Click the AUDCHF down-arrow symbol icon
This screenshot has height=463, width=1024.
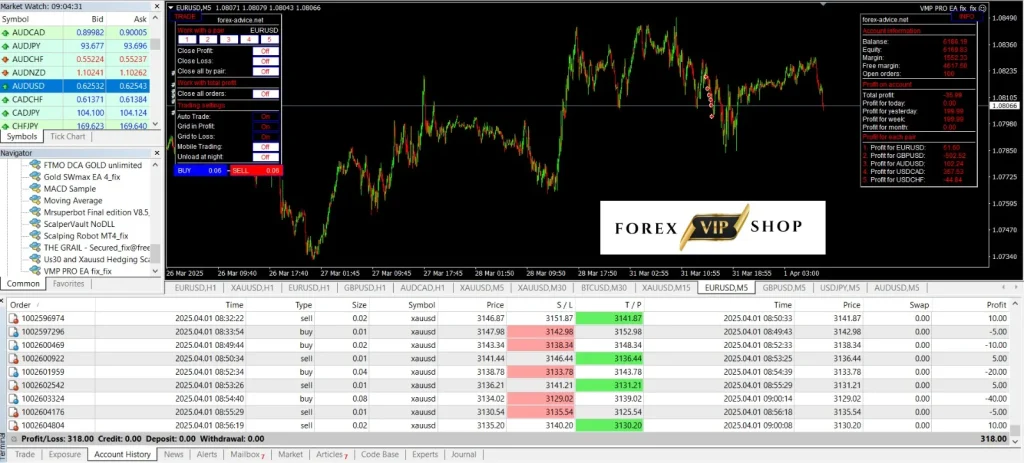point(6,59)
